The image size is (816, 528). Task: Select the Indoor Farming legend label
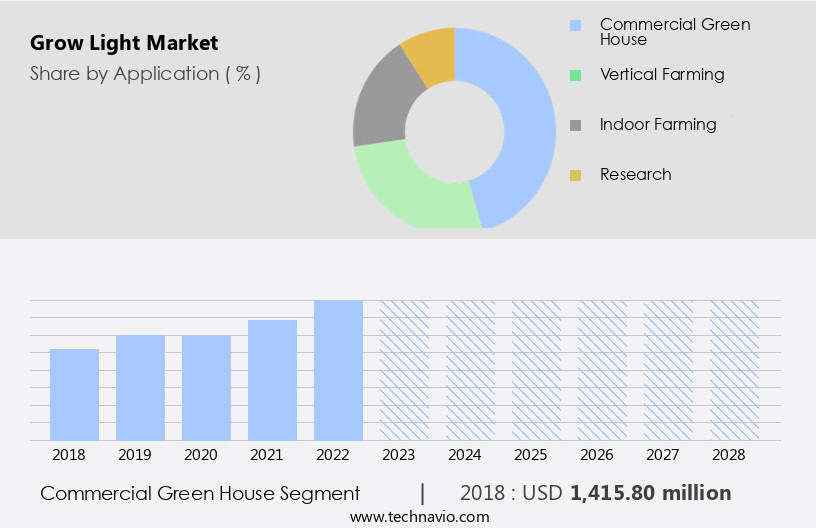(658, 124)
